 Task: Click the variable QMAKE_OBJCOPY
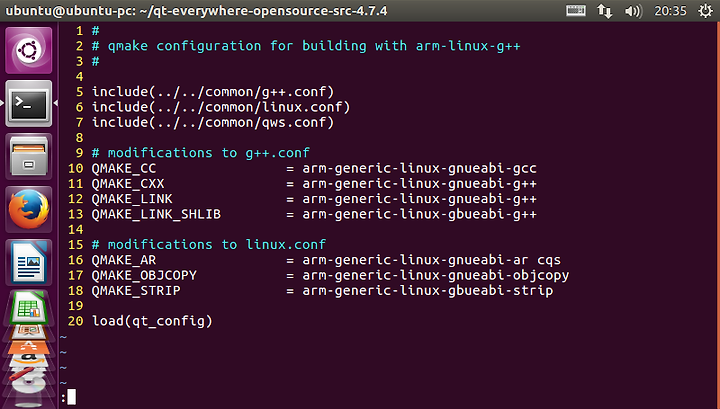pyautogui.click(x=144, y=275)
